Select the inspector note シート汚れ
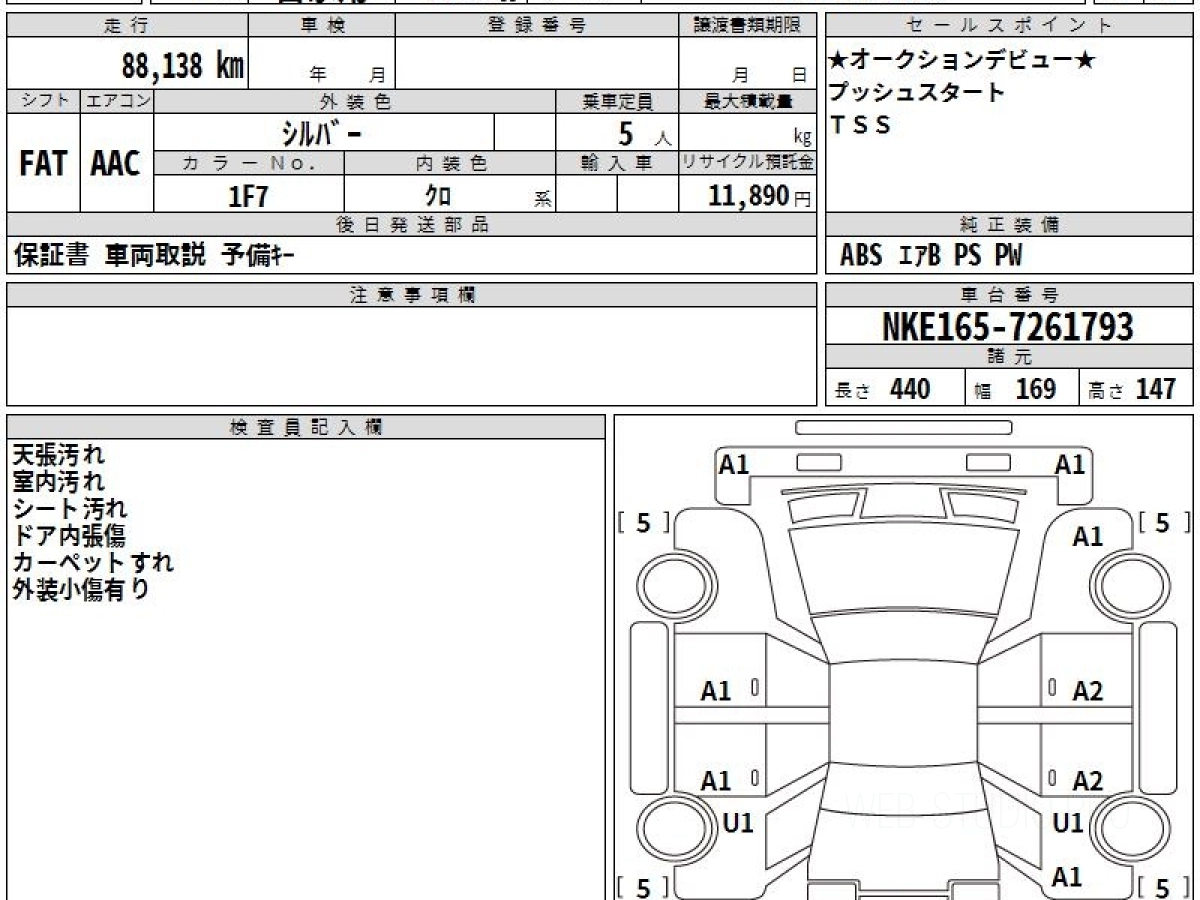The height and width of the screenshot is (900, 1200). 70,509
